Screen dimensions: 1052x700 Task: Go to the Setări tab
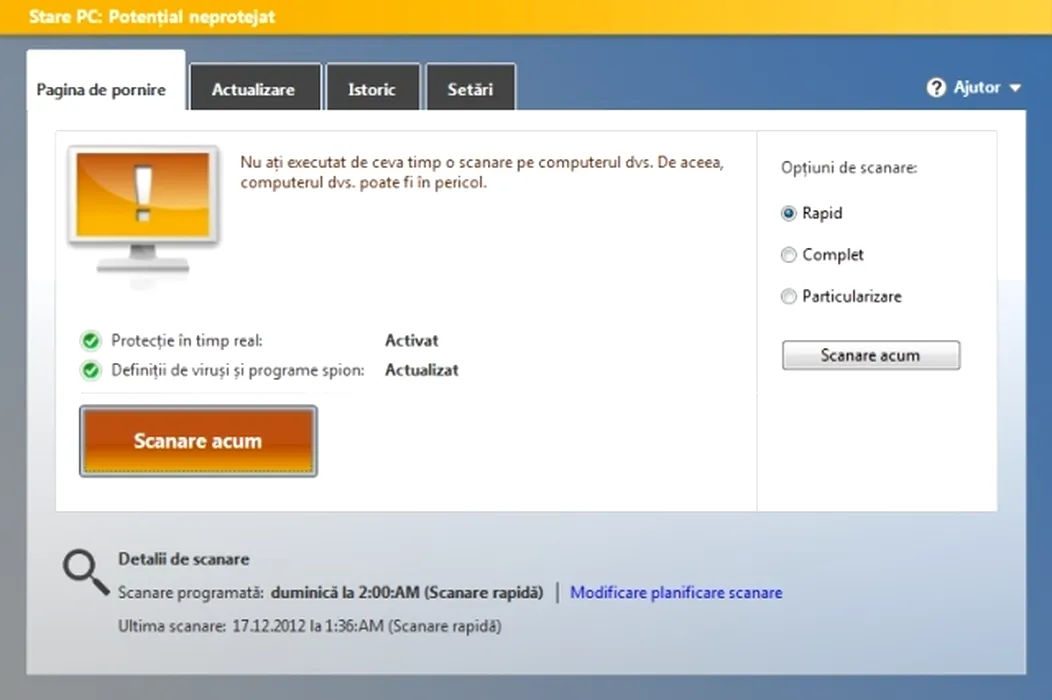click(x=470, y=89)
